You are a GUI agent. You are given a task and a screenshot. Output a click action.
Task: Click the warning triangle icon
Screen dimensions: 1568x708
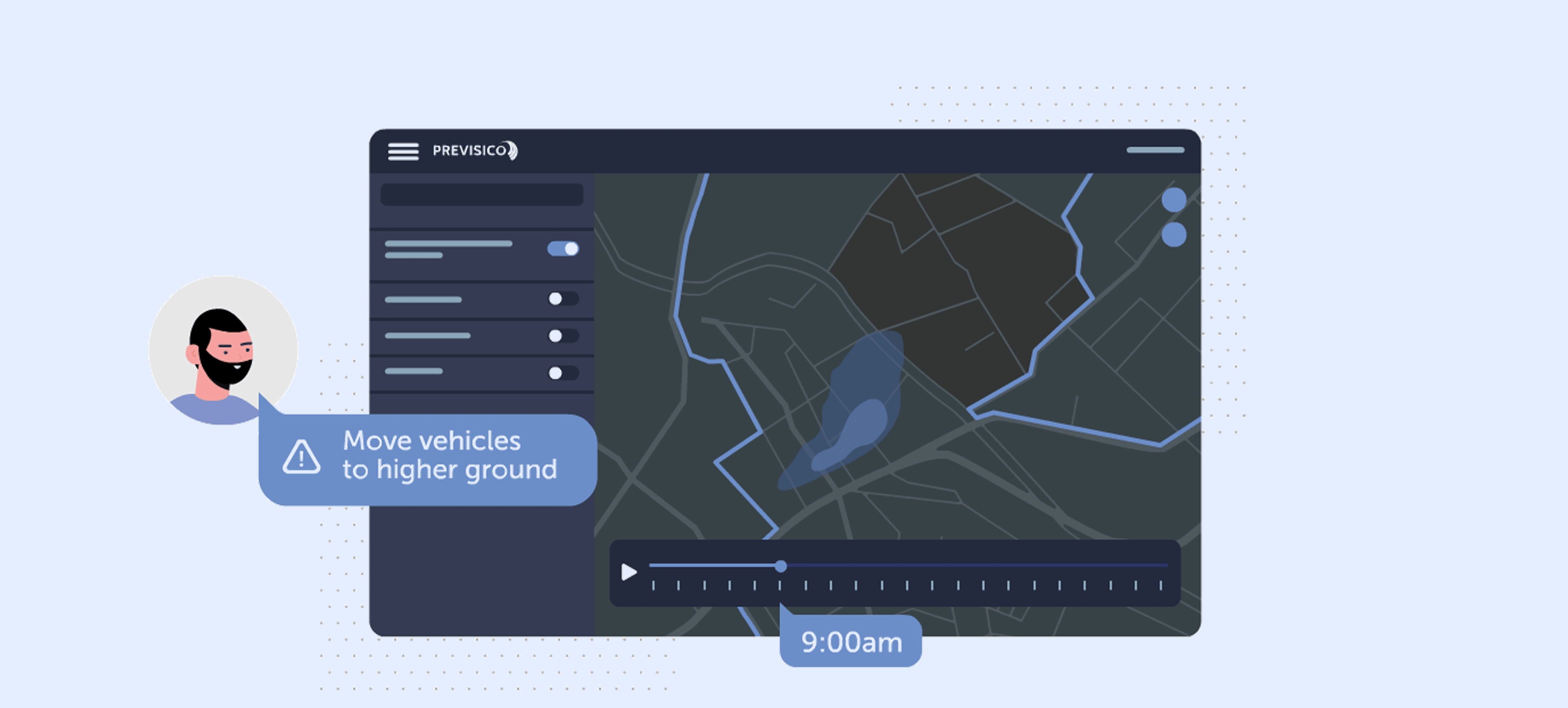pyautogui.click(x=301, y=457)
